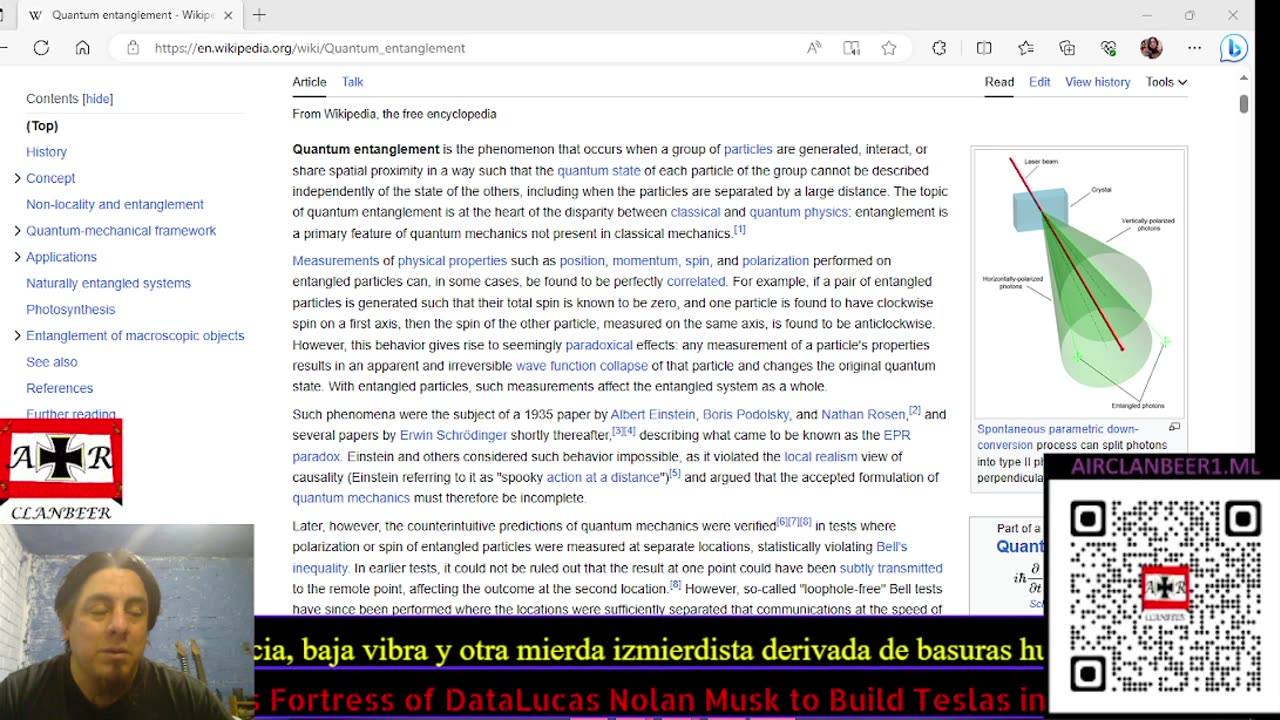Open Settings and more menu

[x=1194, y=48]
